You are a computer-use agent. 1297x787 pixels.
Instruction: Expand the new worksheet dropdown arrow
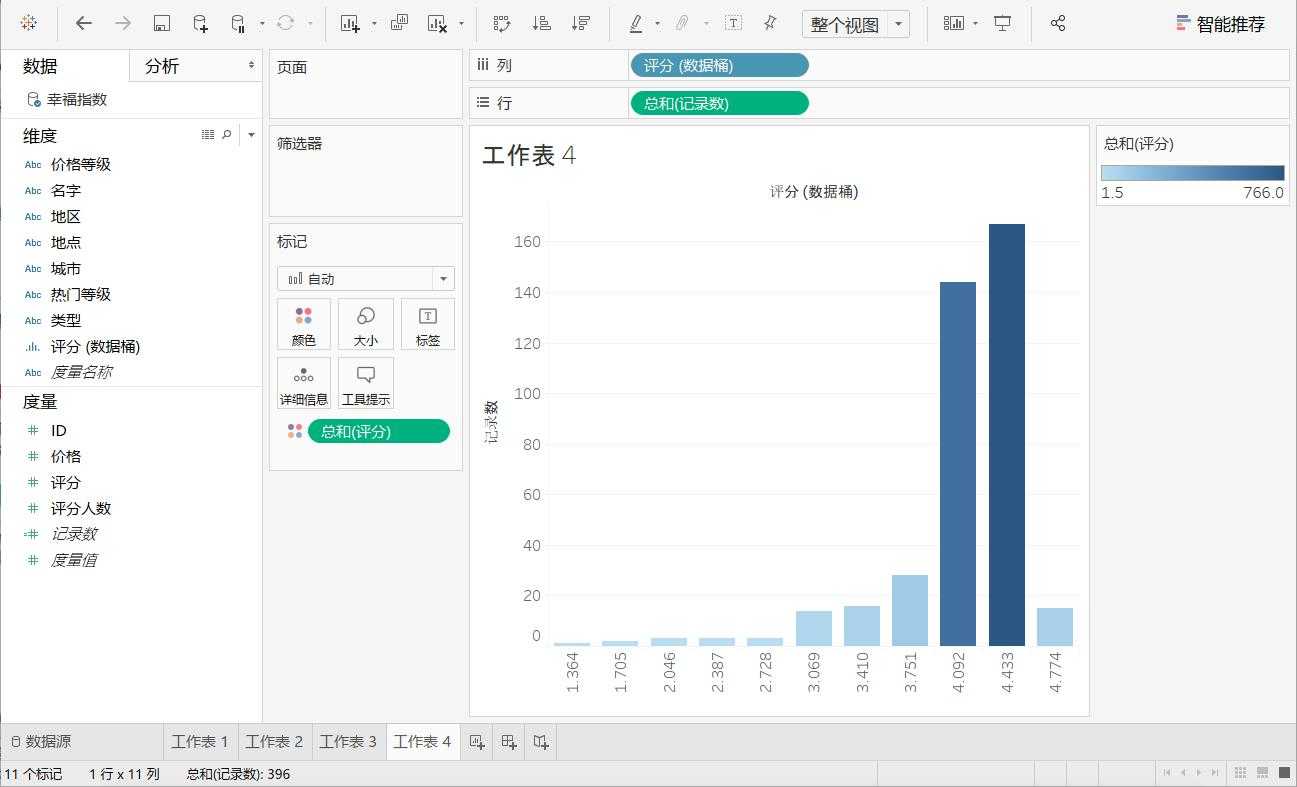pyautogui.click(x=374, y=24)
